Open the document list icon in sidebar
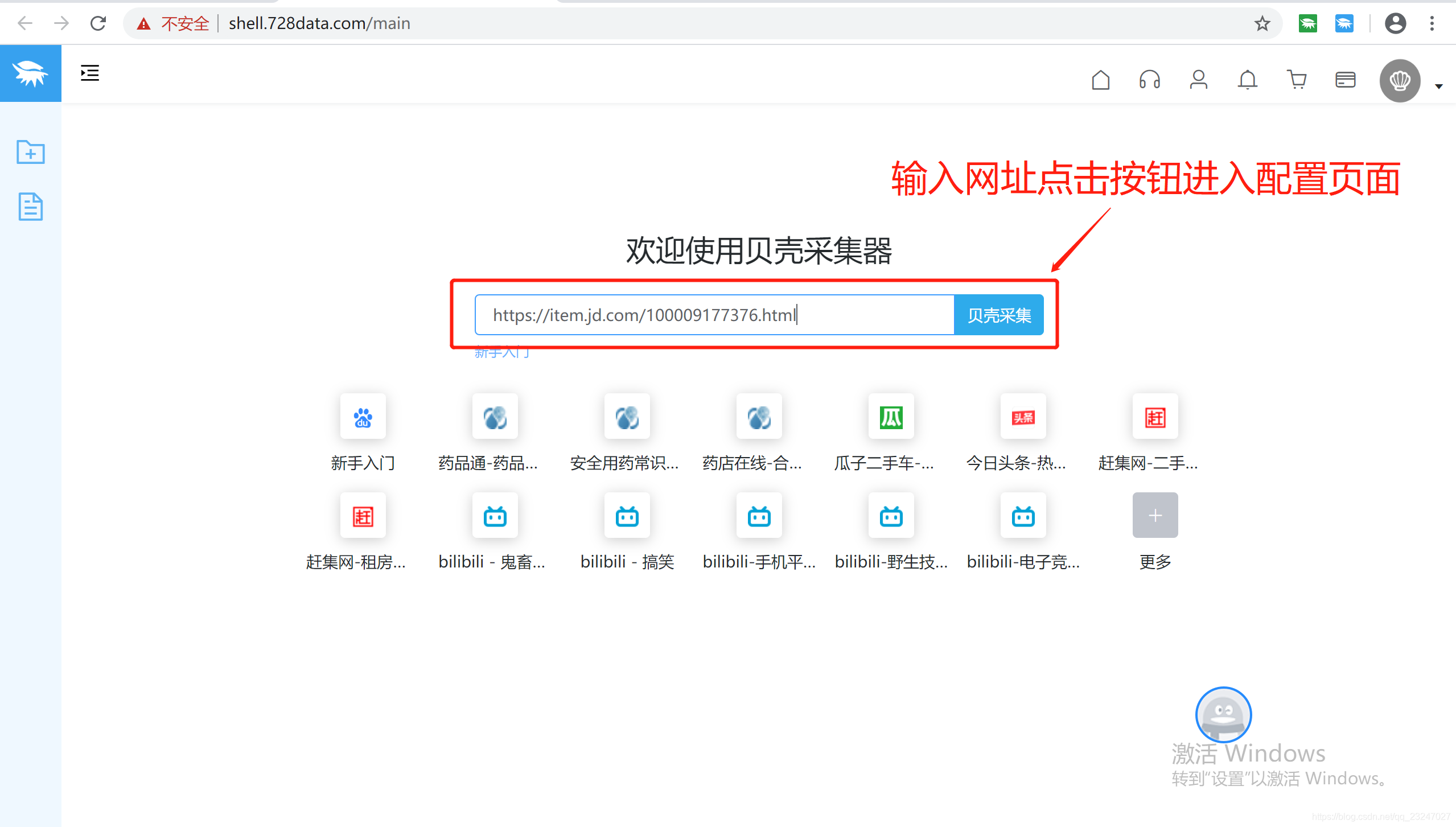 coord(30,206)
